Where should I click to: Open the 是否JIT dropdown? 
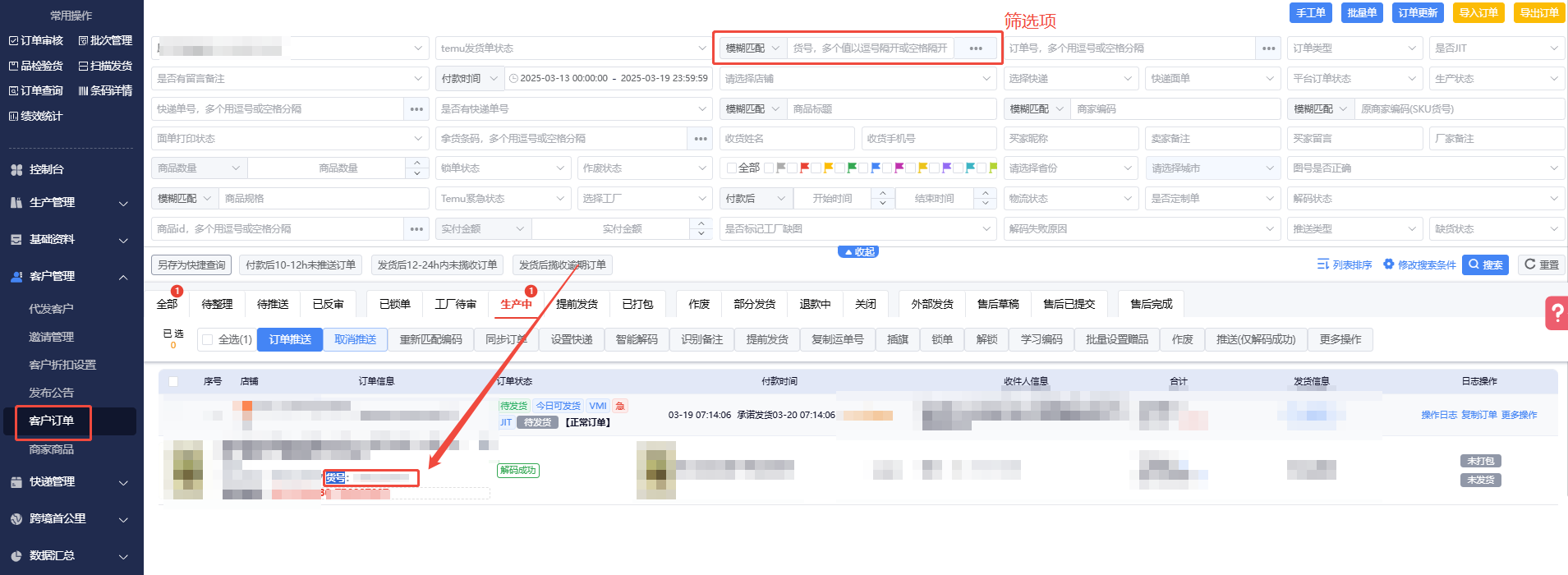pos(1497,48)
